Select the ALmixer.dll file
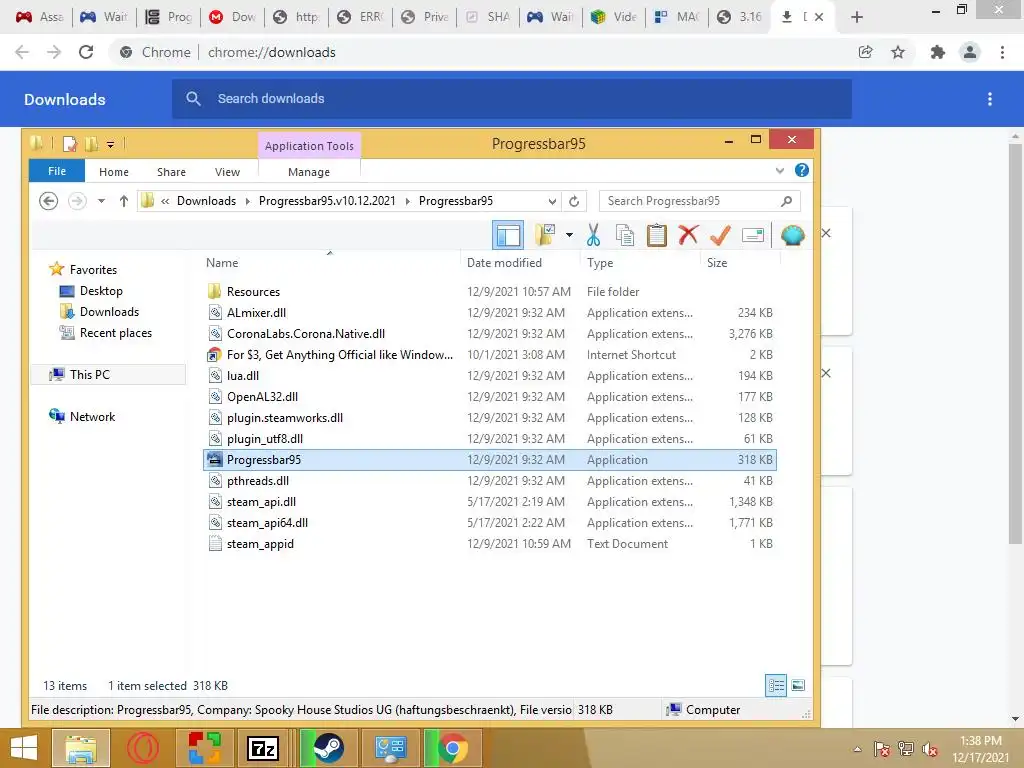This screenshot has height=768, width=1024. pyautogui.click(x=490, y=312)
